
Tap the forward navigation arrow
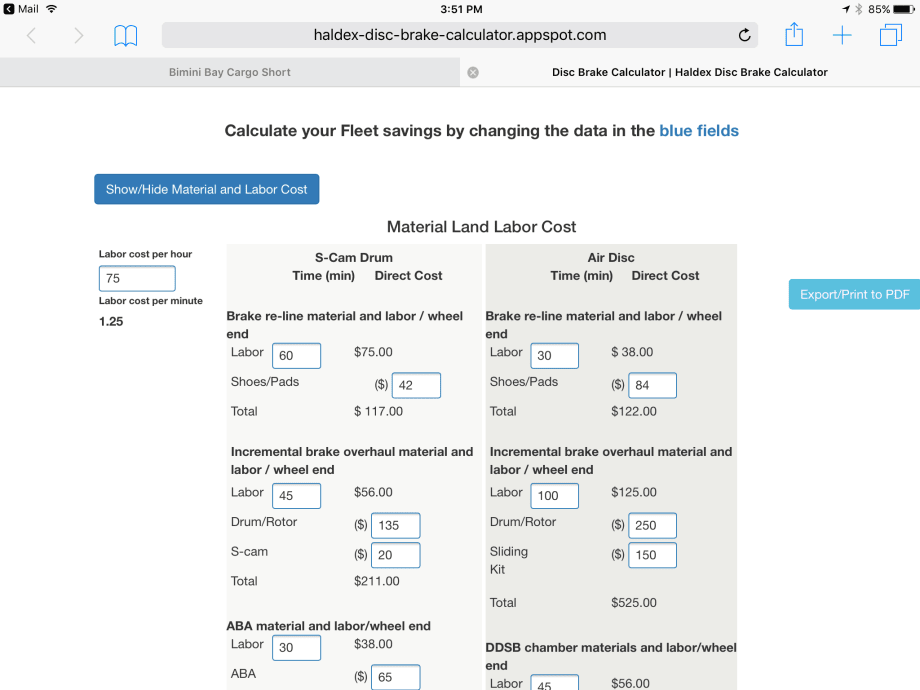point(79,35)
